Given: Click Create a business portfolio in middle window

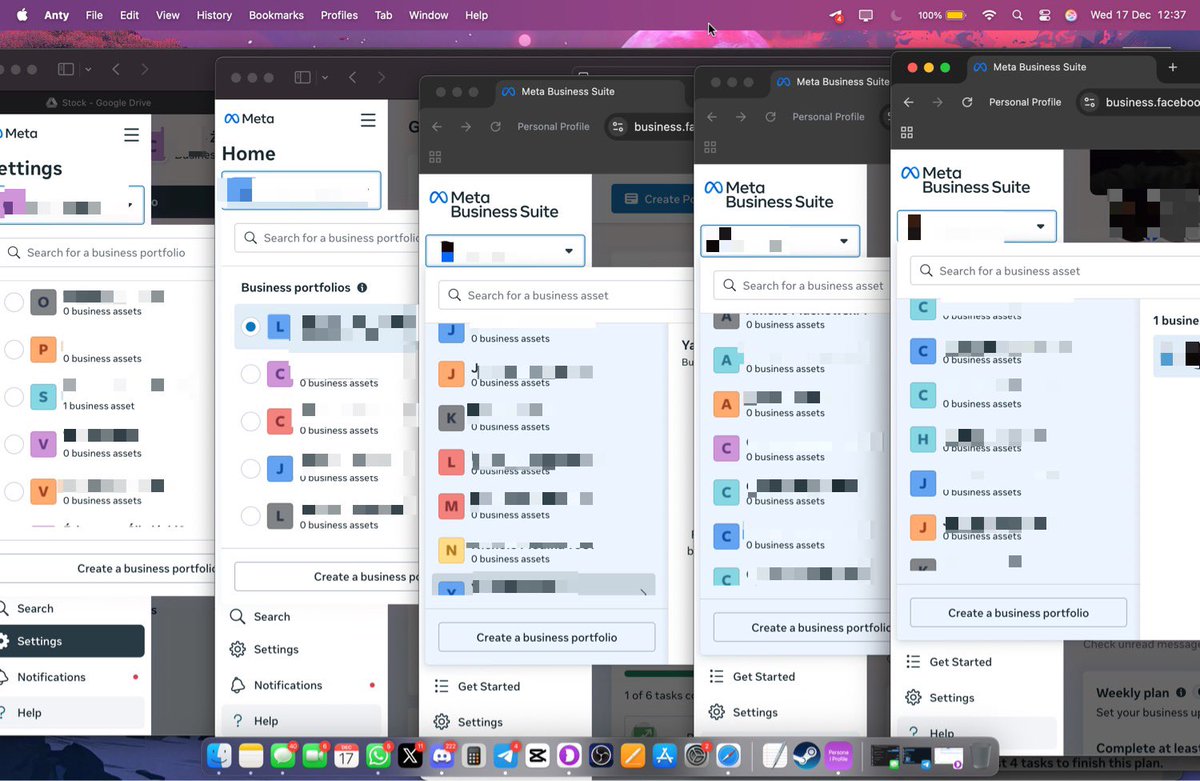Looking at the screenshot, I should pos(546,638).
